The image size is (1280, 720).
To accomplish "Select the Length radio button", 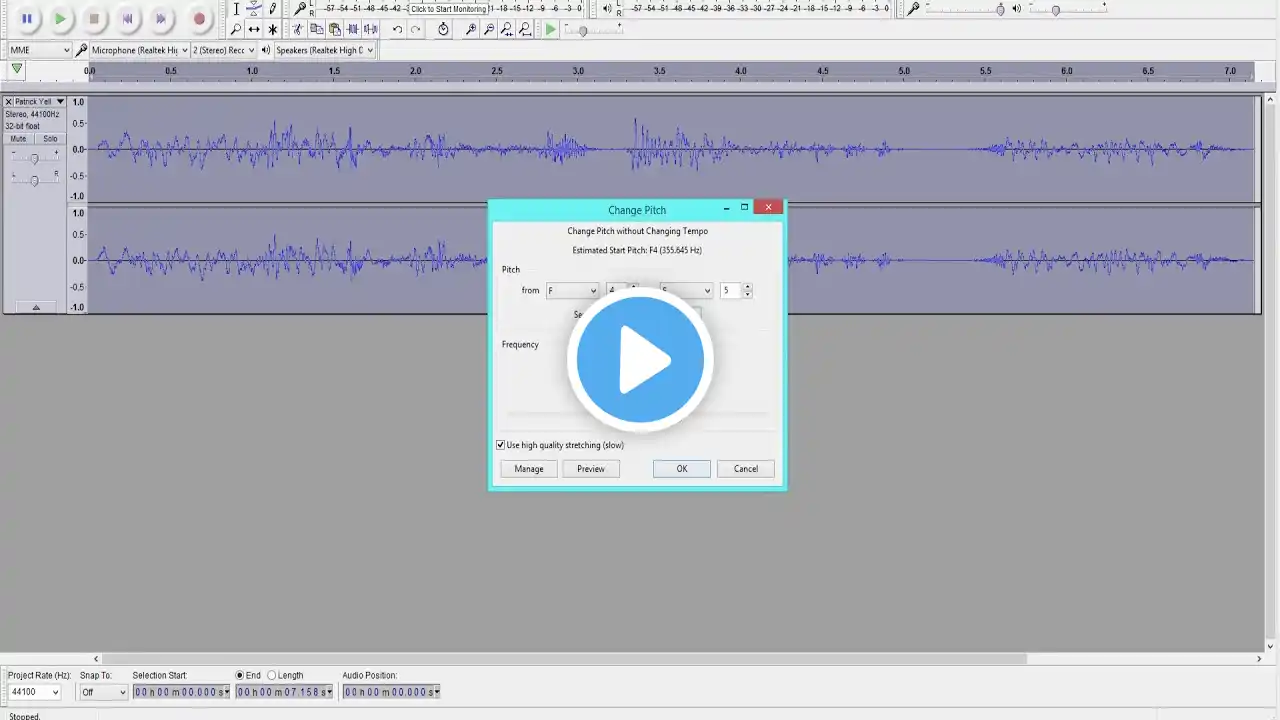I will point(272,675).
